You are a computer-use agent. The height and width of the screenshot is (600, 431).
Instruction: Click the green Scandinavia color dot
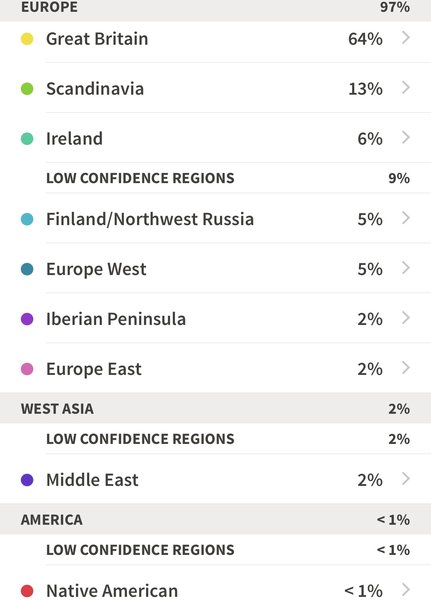point(27,89)
